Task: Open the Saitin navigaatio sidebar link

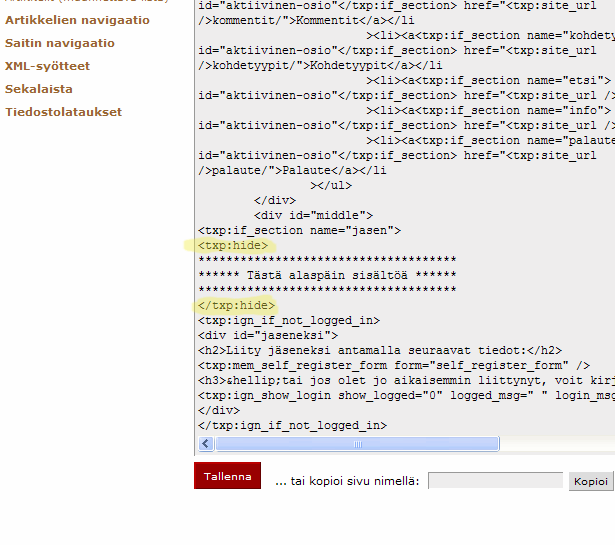Action: click(x=60, y=43)
